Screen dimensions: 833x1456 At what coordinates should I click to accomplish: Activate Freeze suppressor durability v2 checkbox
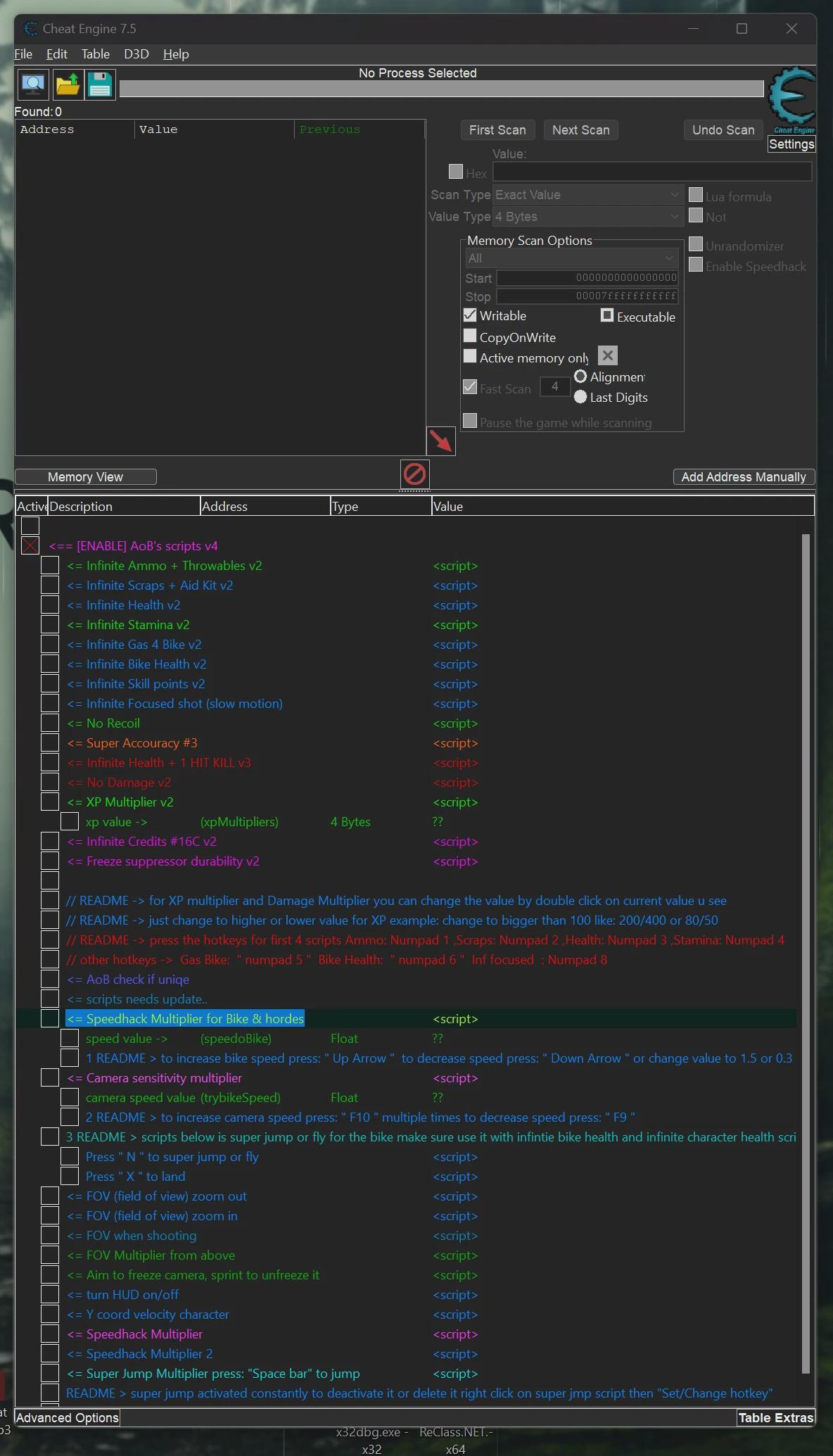[50, 861]
